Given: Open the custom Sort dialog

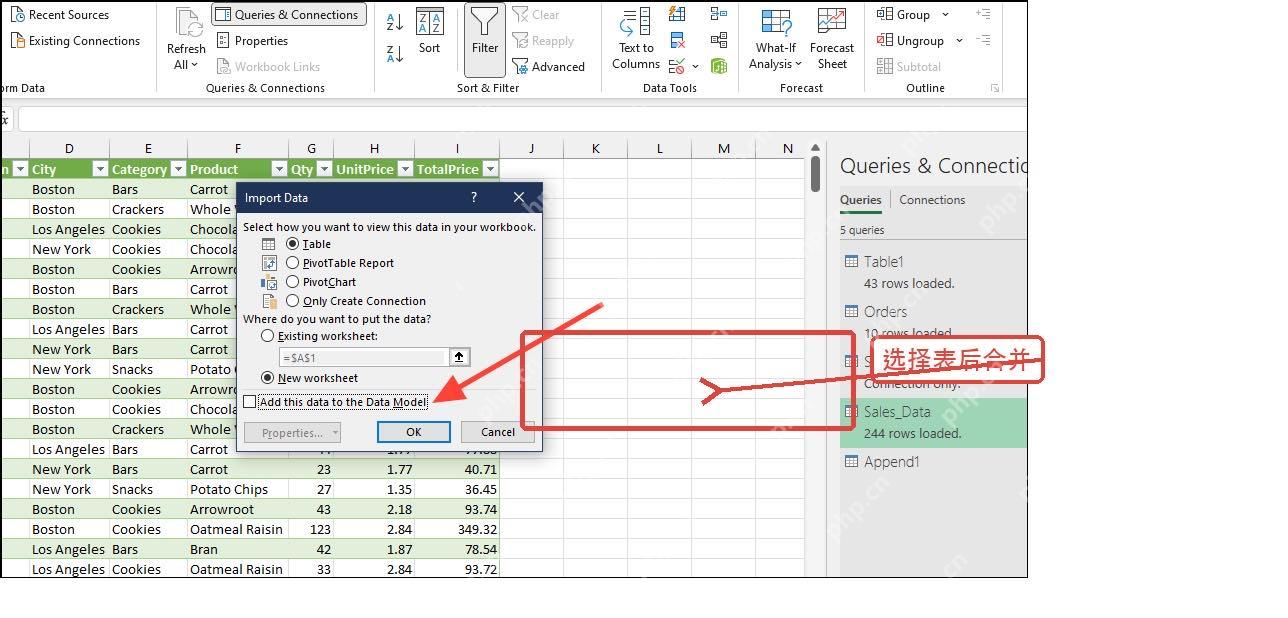Looking at the screenshot, I should [x=429, y=32].
